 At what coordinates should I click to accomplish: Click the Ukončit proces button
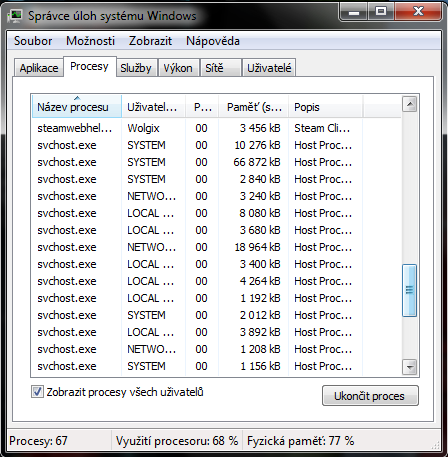pyautogui.click(x=370, y=396)
